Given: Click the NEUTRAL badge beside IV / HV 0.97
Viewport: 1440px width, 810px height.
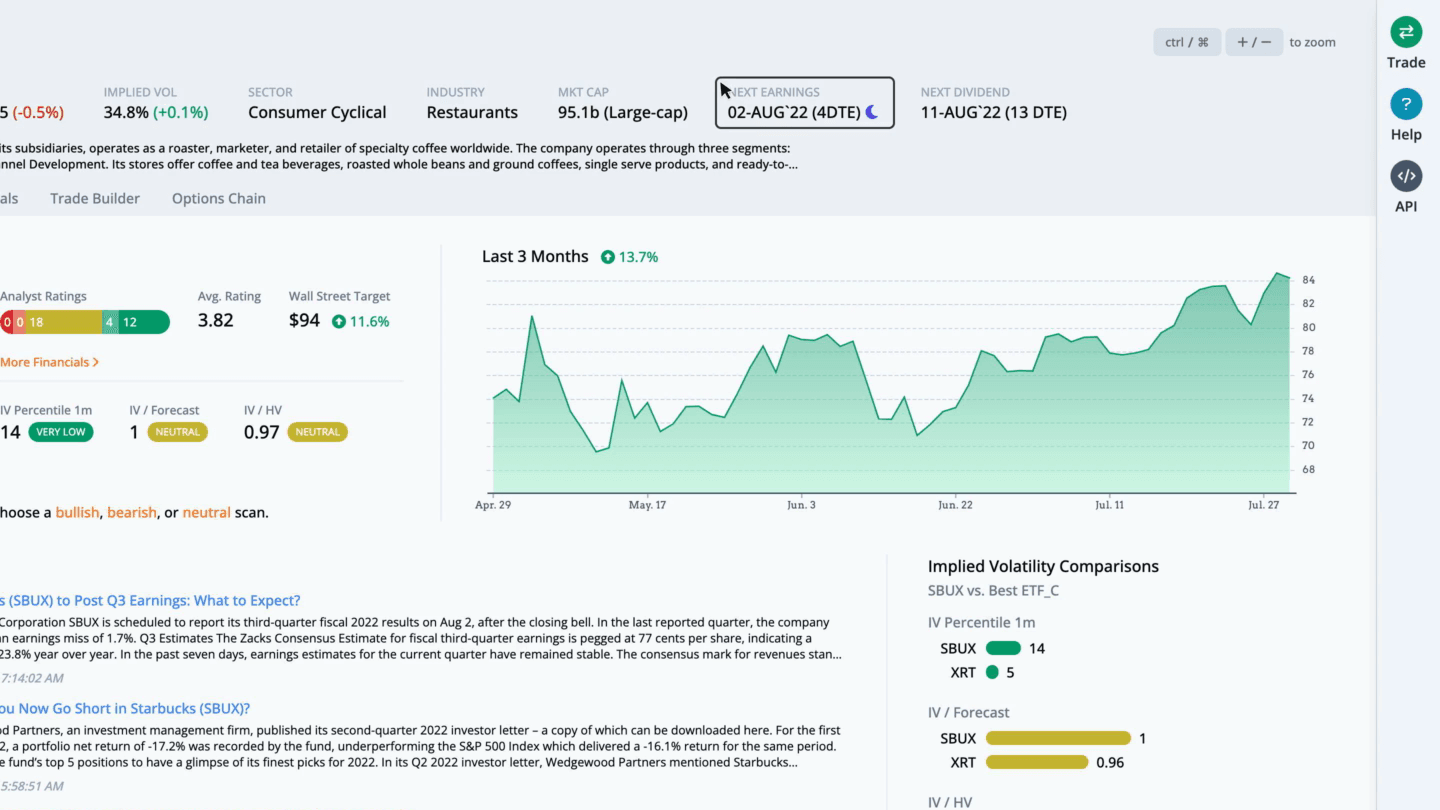Looking at the screenshot, I should [x=317, y=432].
